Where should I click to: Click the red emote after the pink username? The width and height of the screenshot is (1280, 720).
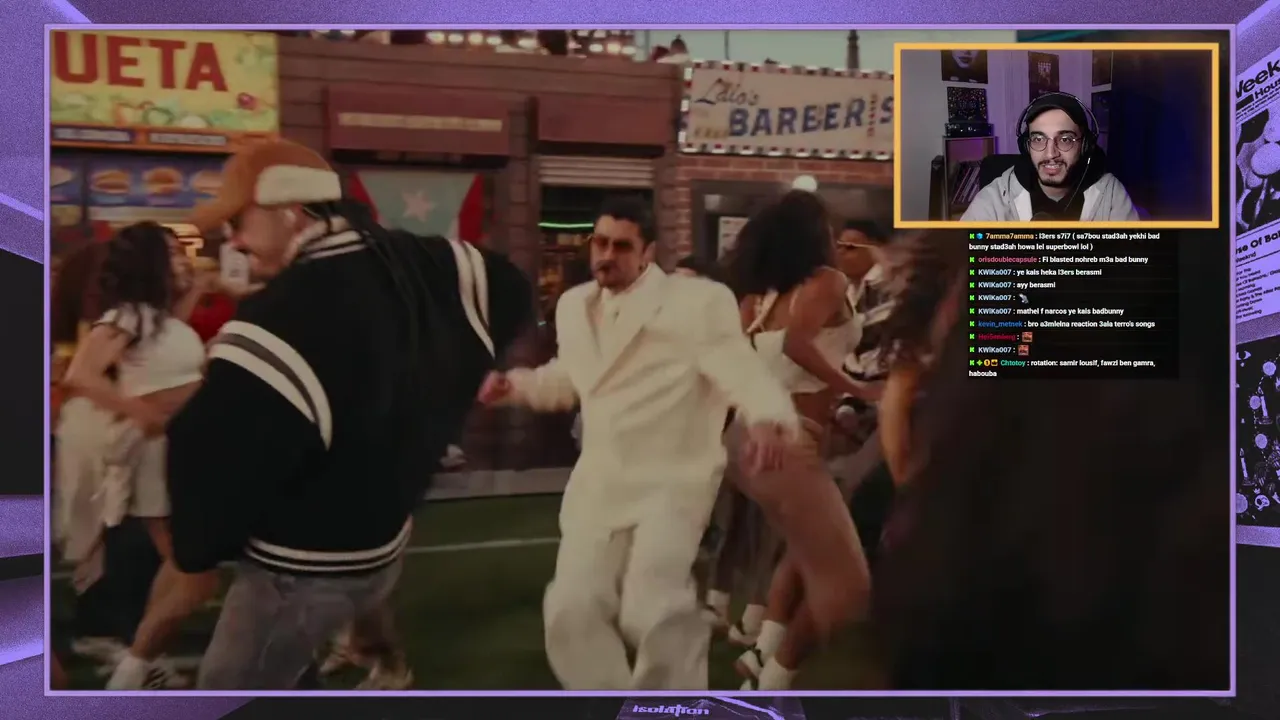1027,337
